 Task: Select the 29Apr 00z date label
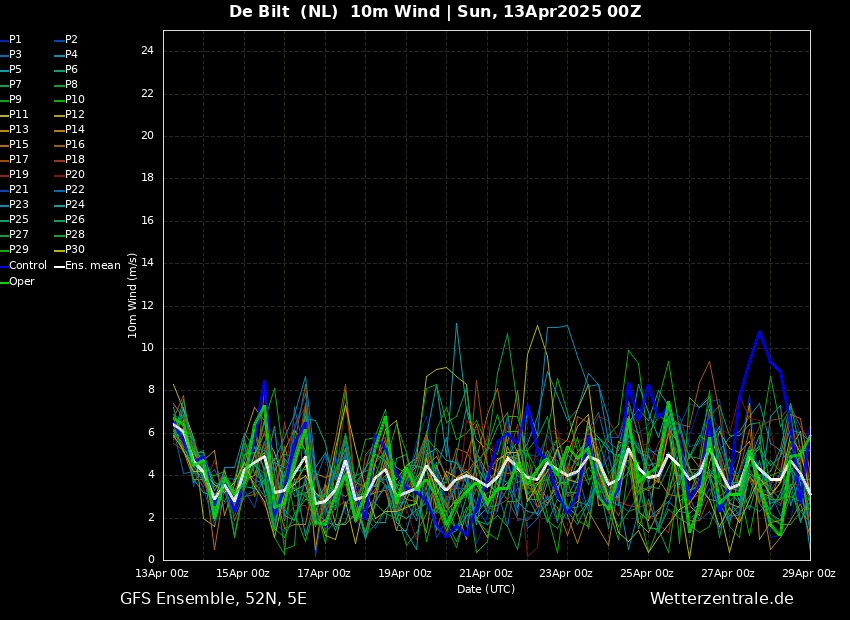point(810,573)
